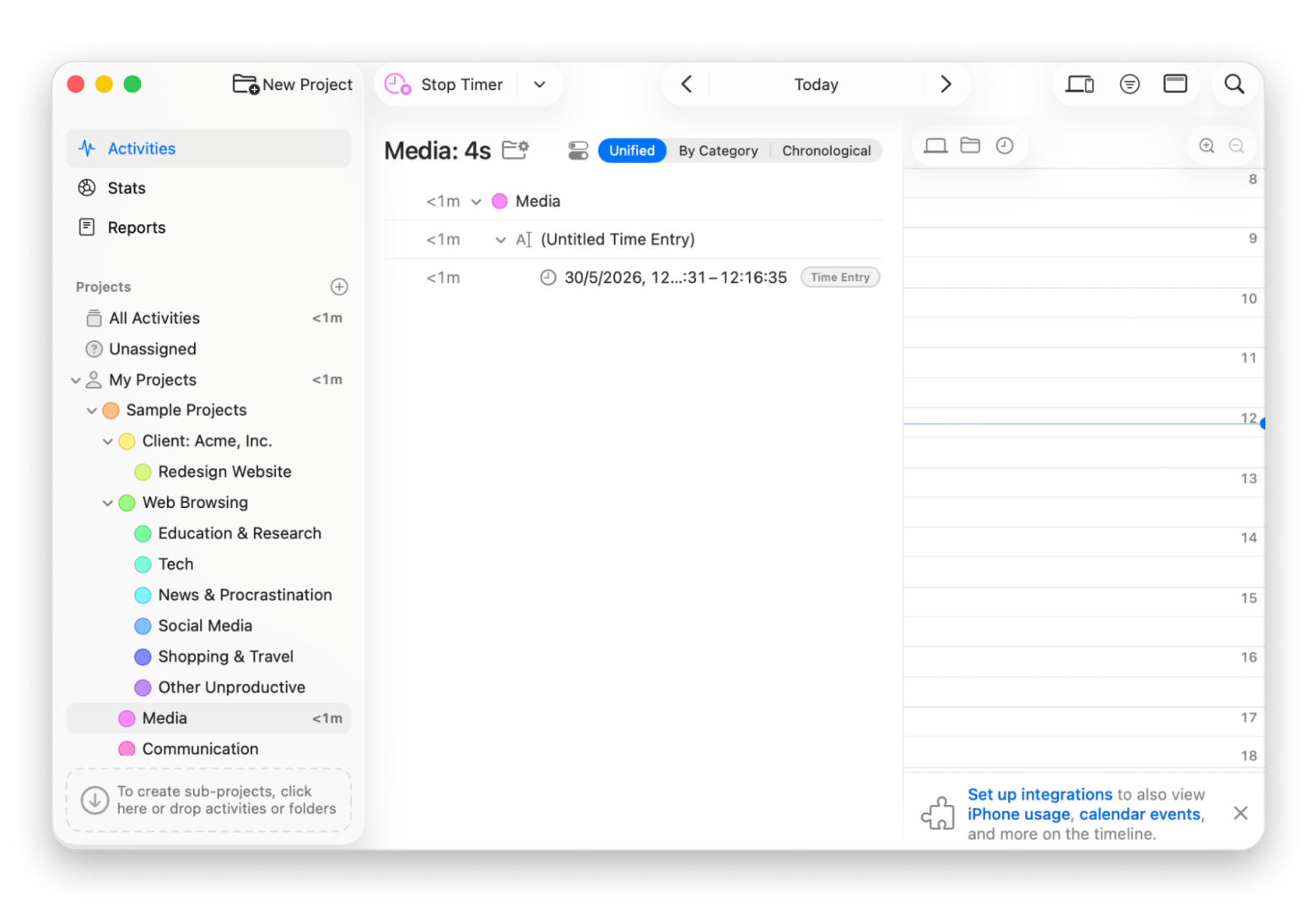
Task: Open the Set up integrations link
Action: click(x=1039, y=795)
